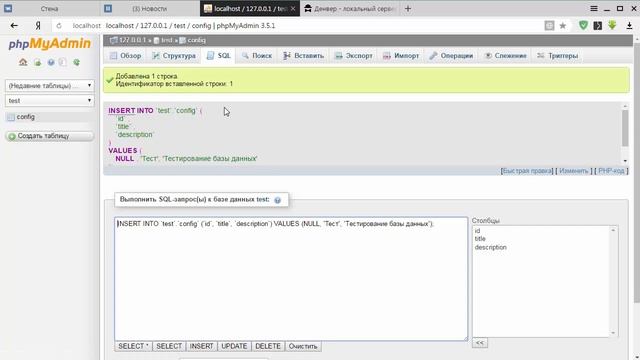
Task: Open the Вставить tab
Action: [x=303, y=56]
